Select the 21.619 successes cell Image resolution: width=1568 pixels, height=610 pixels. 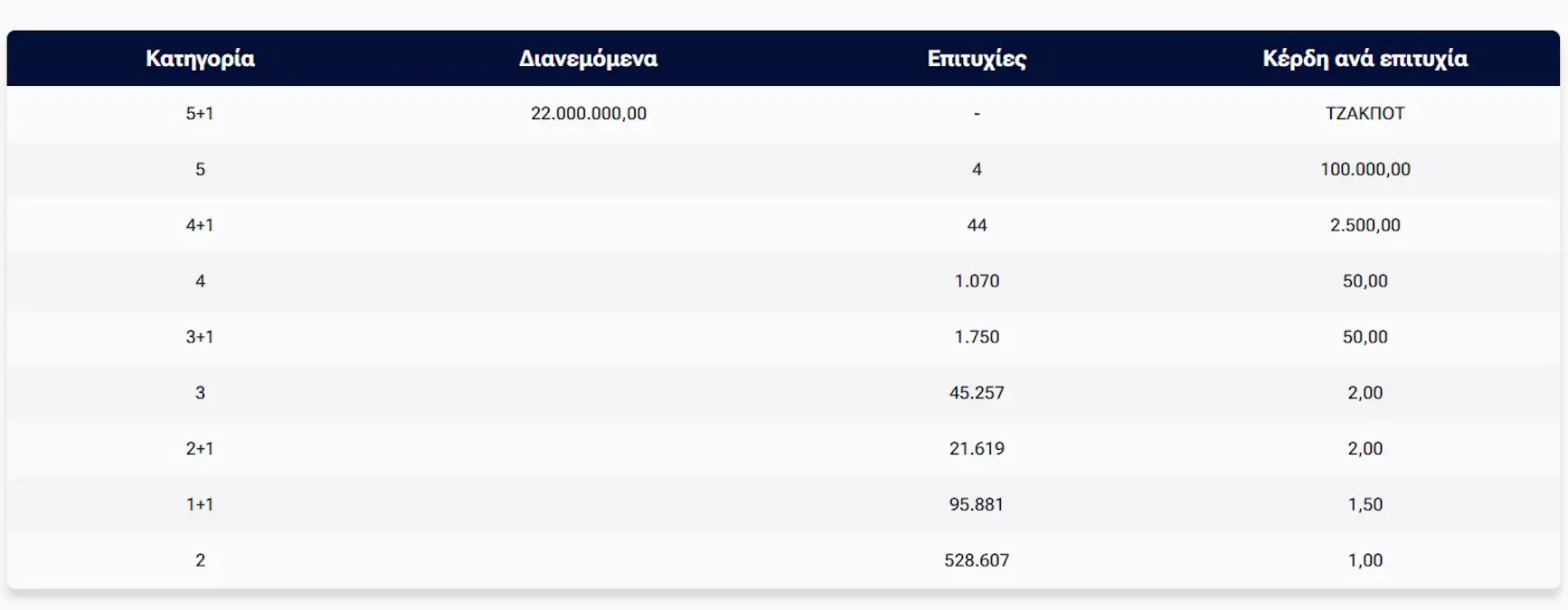(977, 448)
